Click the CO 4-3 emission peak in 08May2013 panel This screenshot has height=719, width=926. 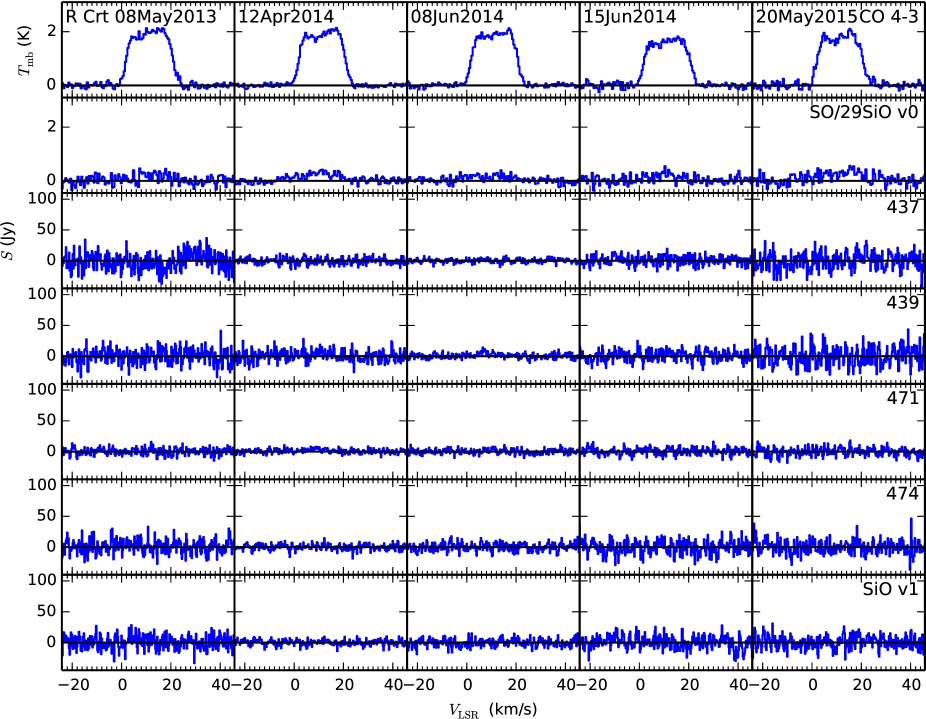[x=149, y=57]
